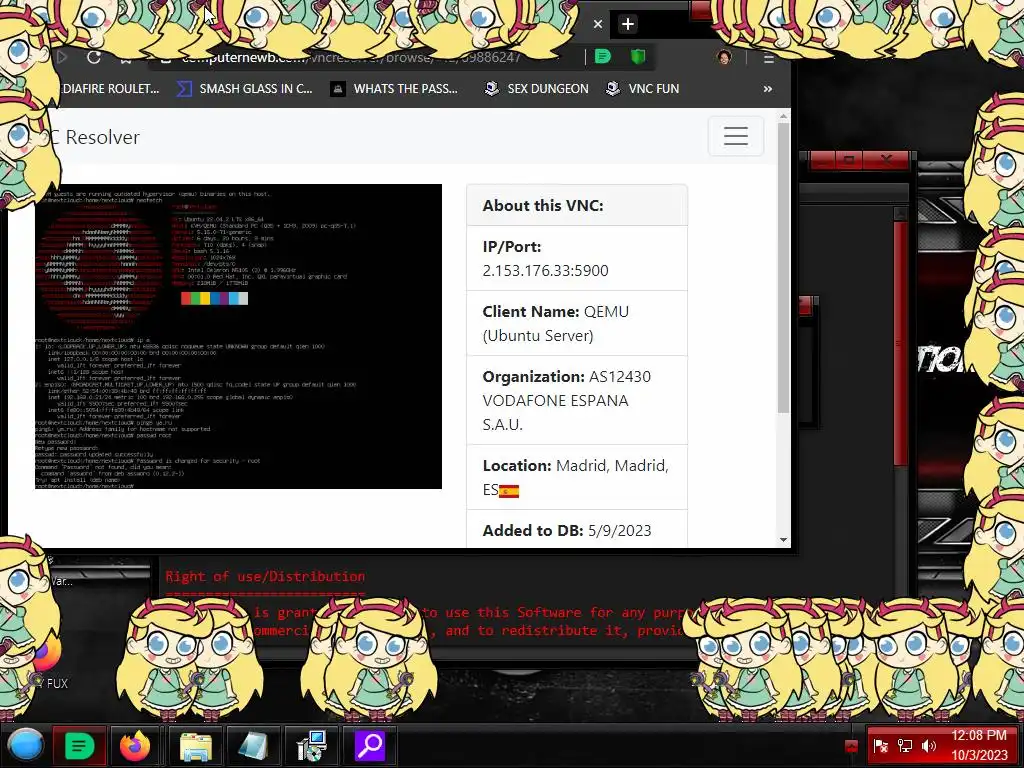Open the MEDIAFIRE ROULET... bookmark
The height and width of the screenshot is (768, 1024).
(x=108, y=89)
